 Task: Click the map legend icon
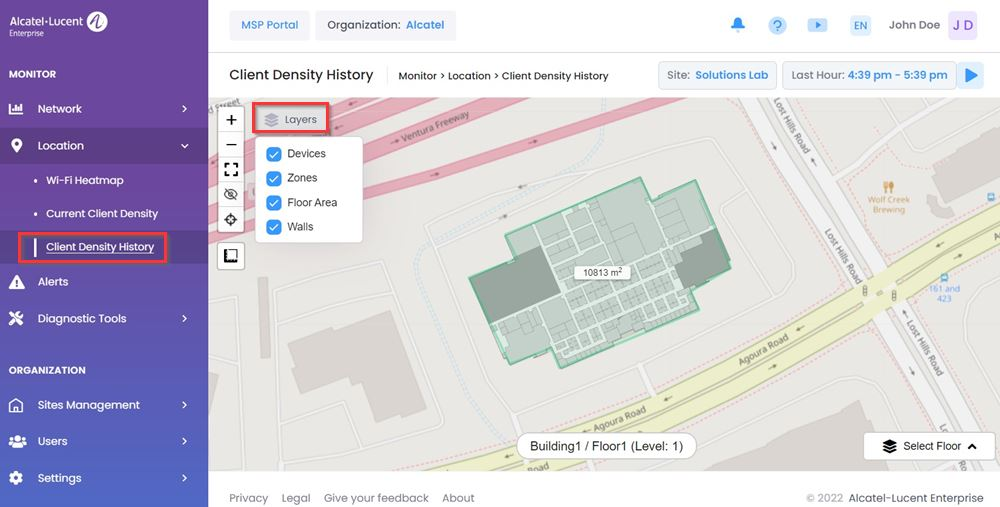tap(231, 256)
